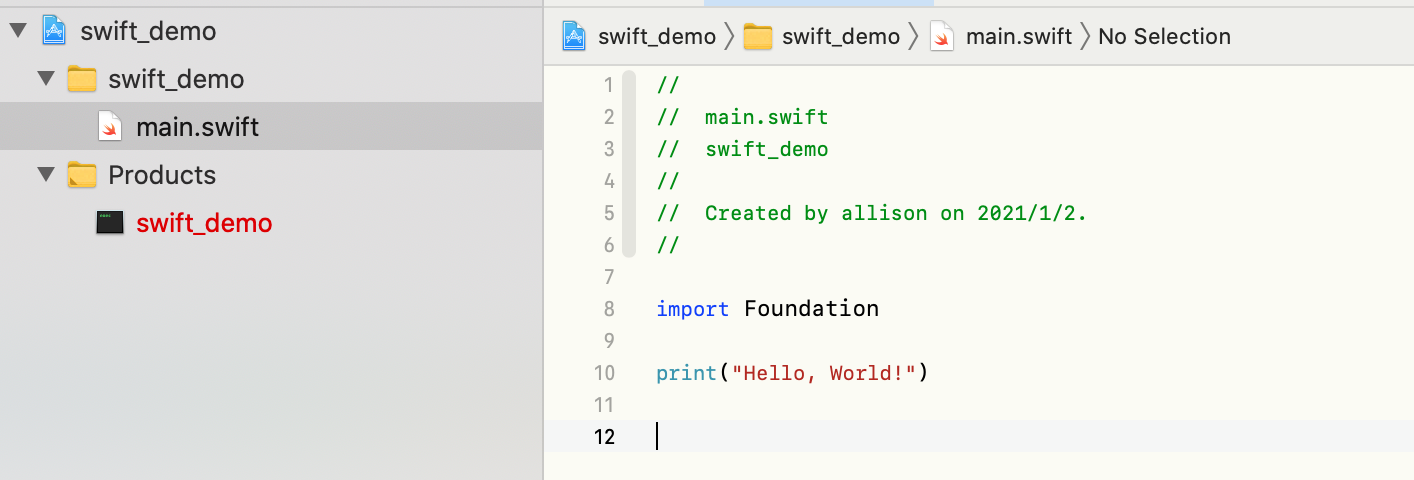This screenshot has width=1414, height=480.
Task: Click the Swift file icon beside main.swift in navigator
Action: [x=109, y=127]
